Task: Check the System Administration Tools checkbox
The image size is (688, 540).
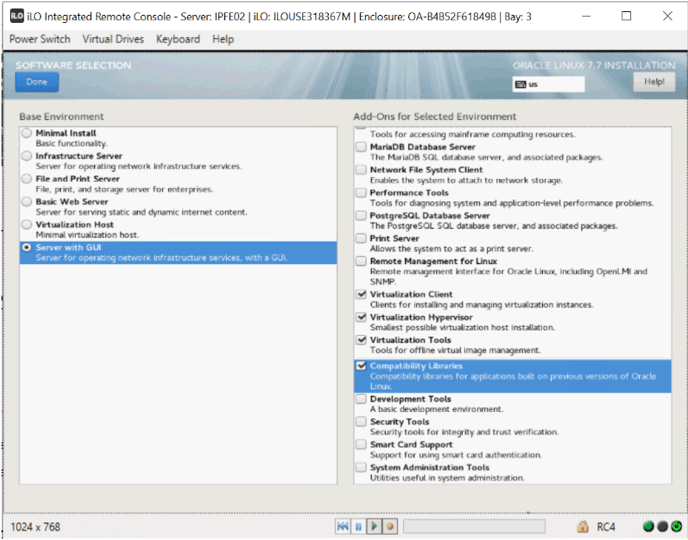Action: pyautogui.click(x=361, y=467)
